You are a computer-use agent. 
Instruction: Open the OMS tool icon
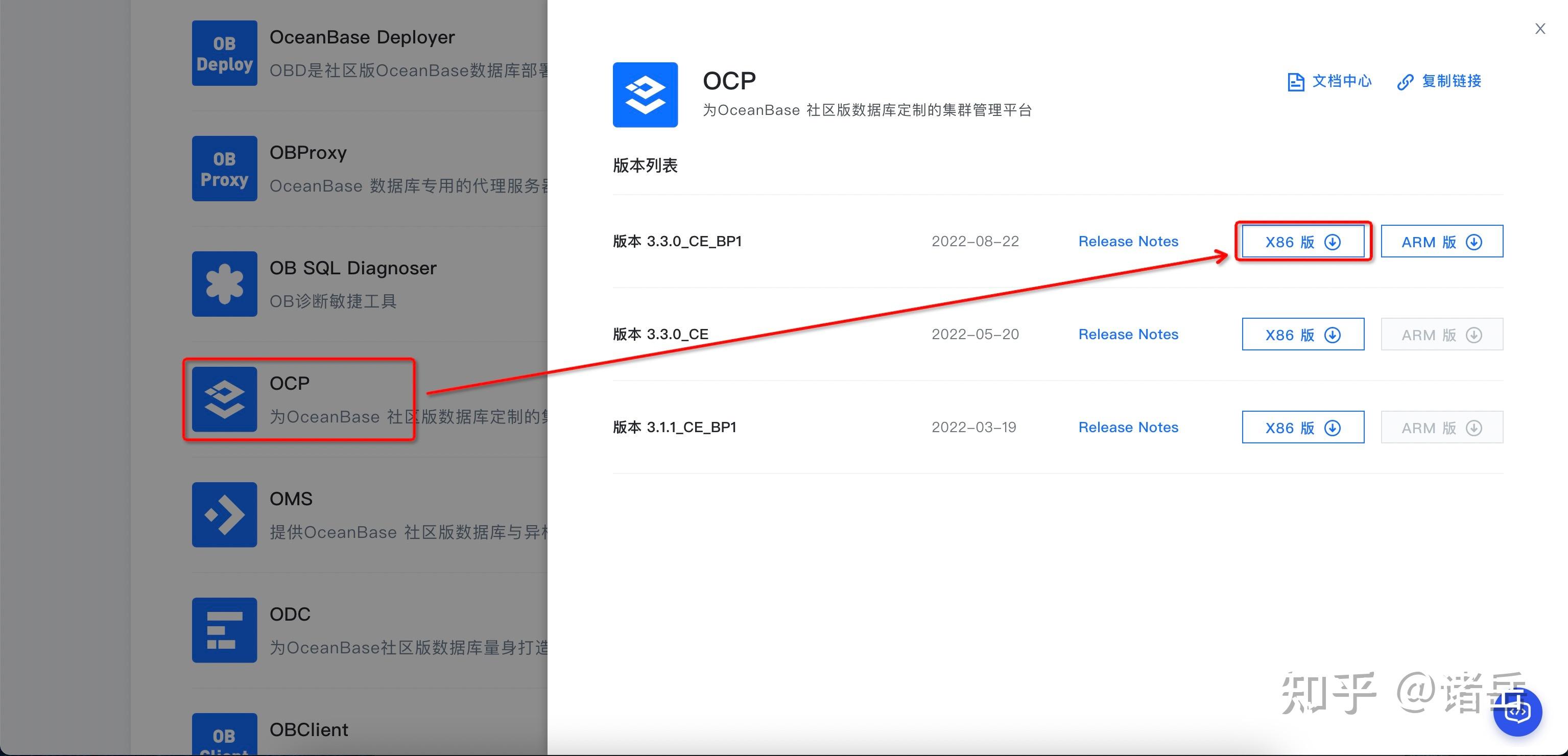[224, 515]
